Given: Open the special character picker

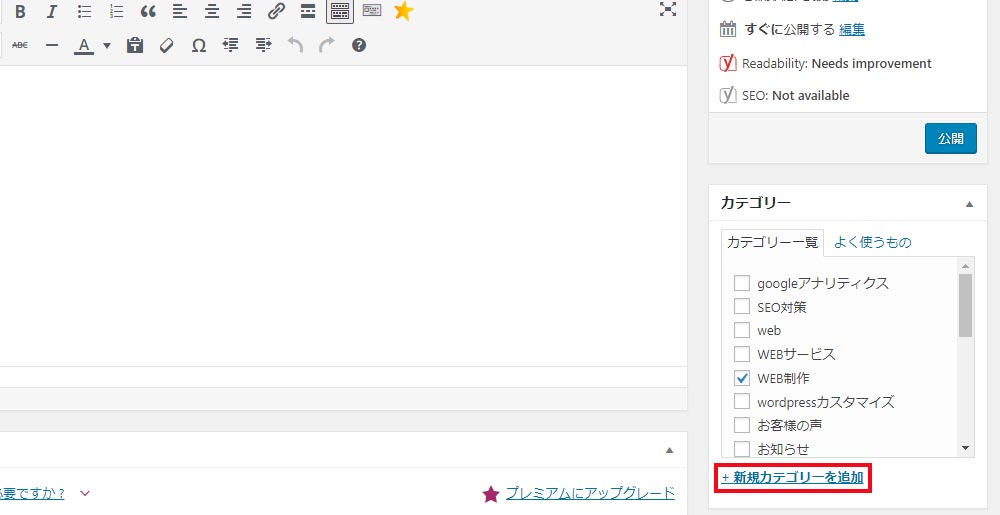Looking at the screenshot, I should [199, 45].
